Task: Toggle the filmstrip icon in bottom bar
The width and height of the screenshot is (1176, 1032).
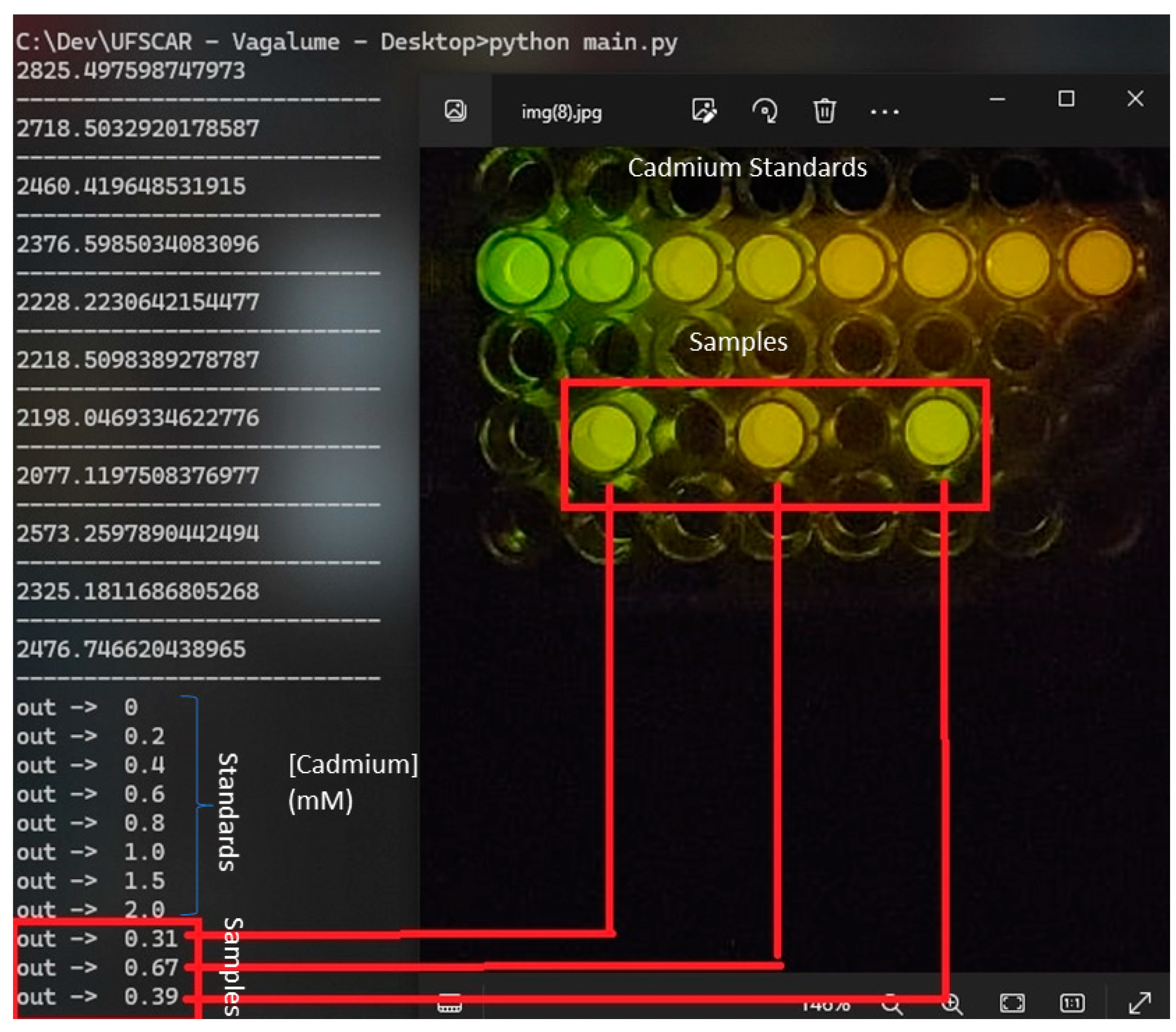Action: click(x=450, y=1004)
